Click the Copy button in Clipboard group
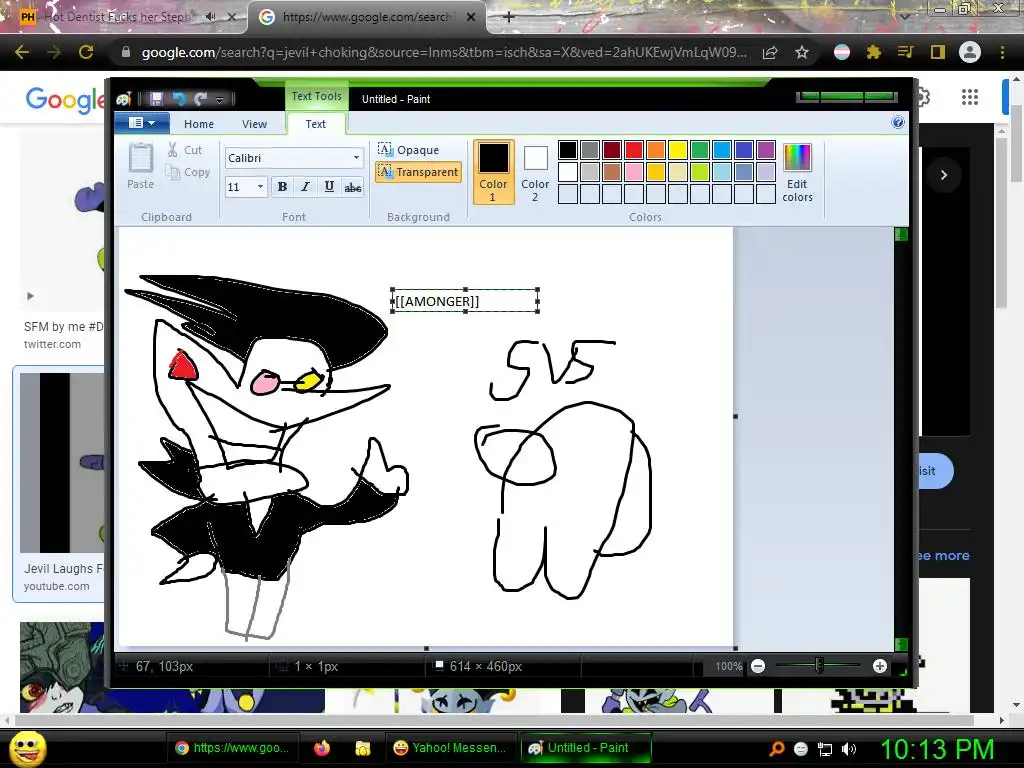 coord(188,172)
